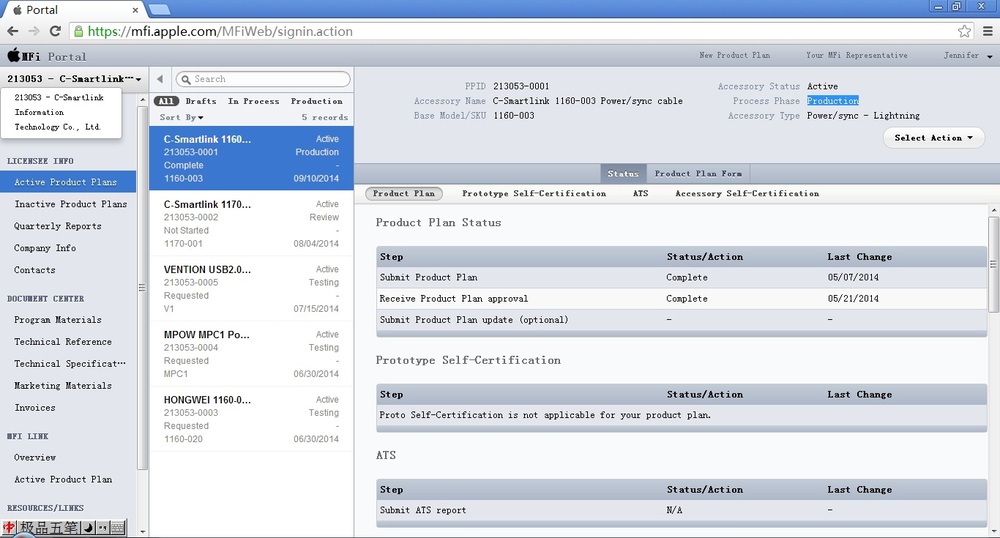Screen dimensions: 1000x538
Task: Click IME Chinese mode icon in taskbar
Action: (x=9, y=528)
